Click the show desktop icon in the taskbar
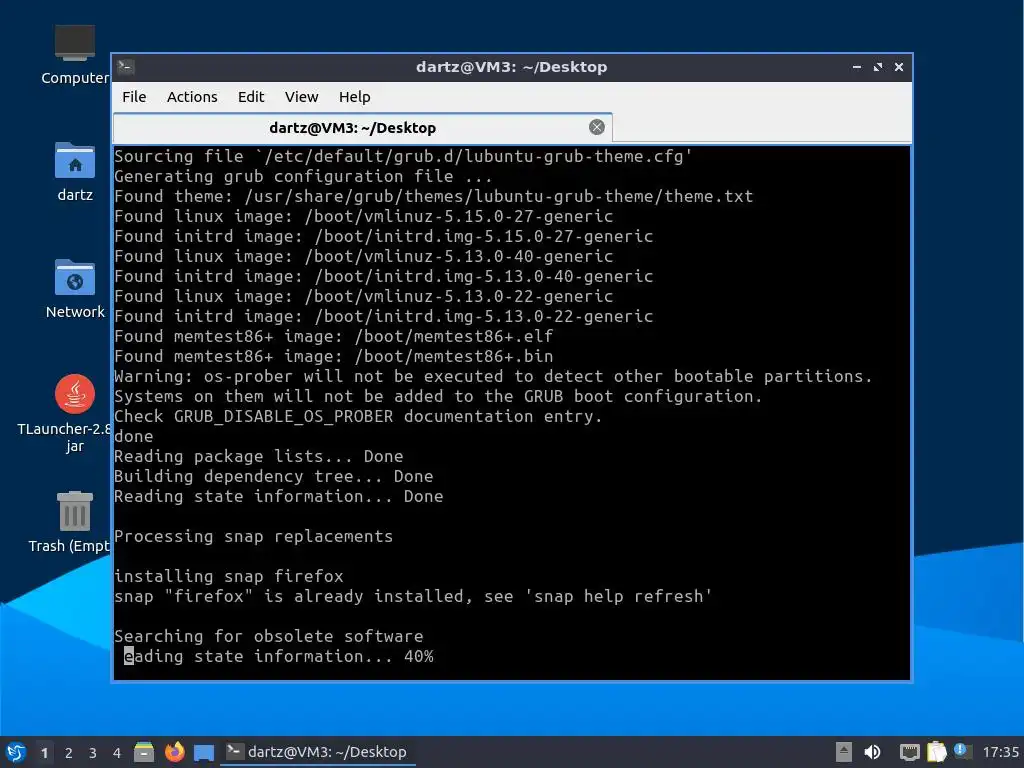Screen dimensions: 1024x768 click(204, 753)
